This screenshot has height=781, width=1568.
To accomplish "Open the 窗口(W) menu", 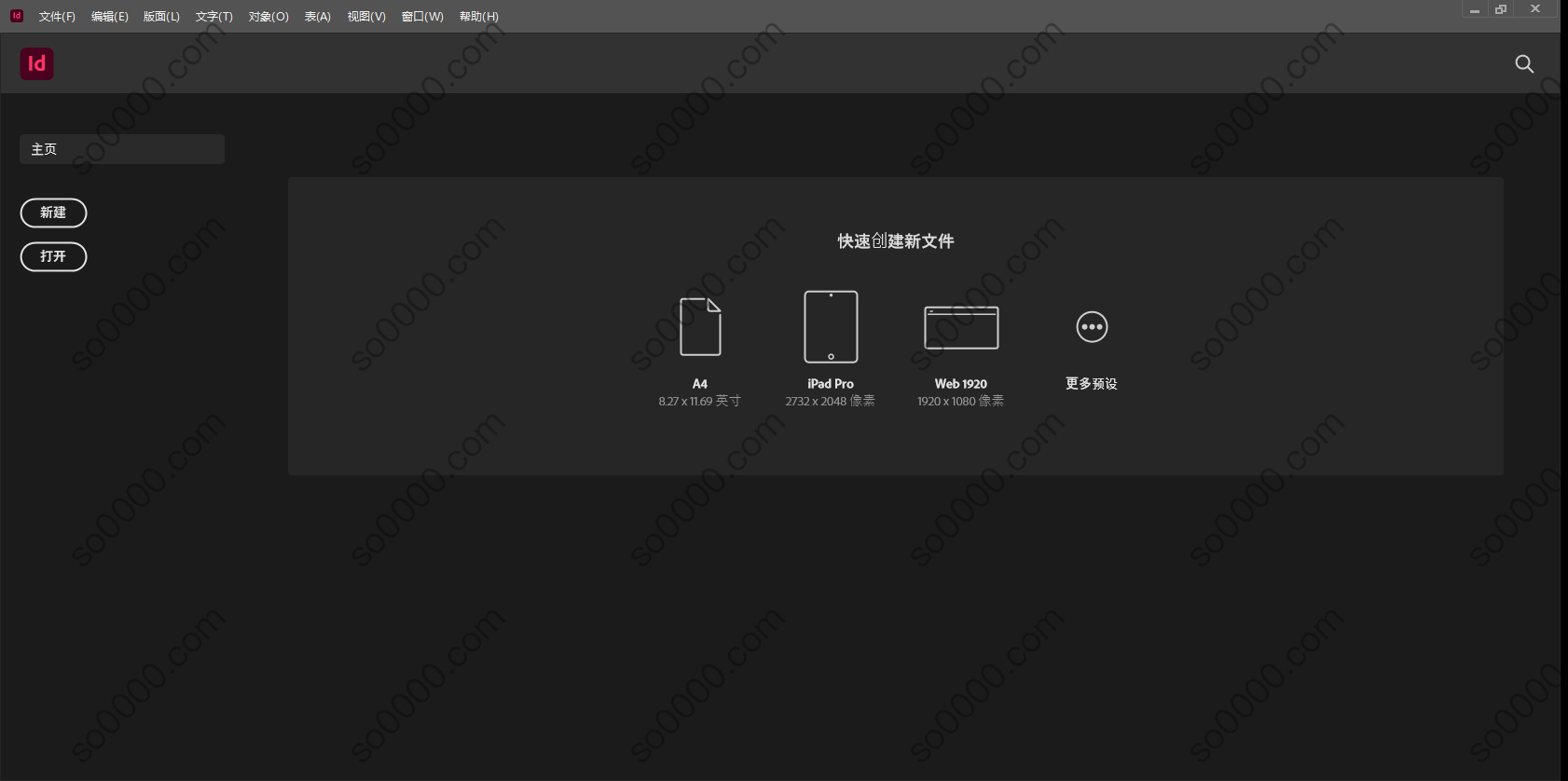I will coord(422,17).
